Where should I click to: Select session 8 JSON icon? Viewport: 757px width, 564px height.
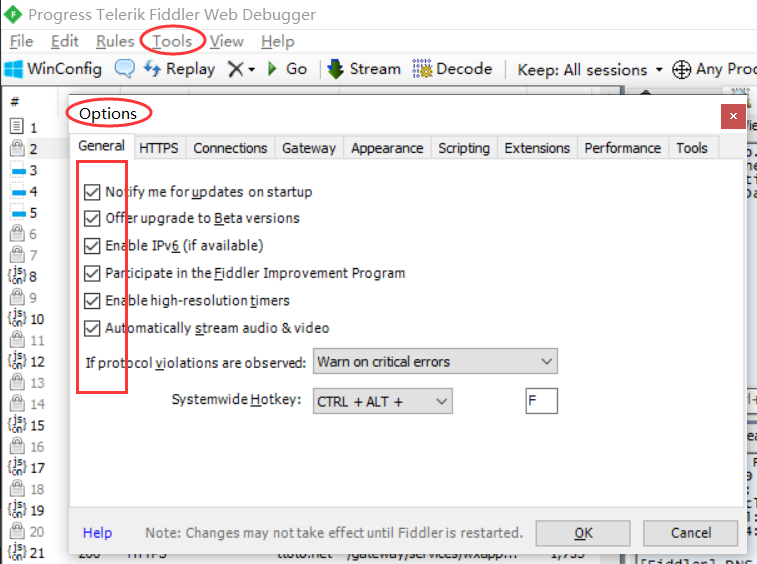[x=17, y=276]
